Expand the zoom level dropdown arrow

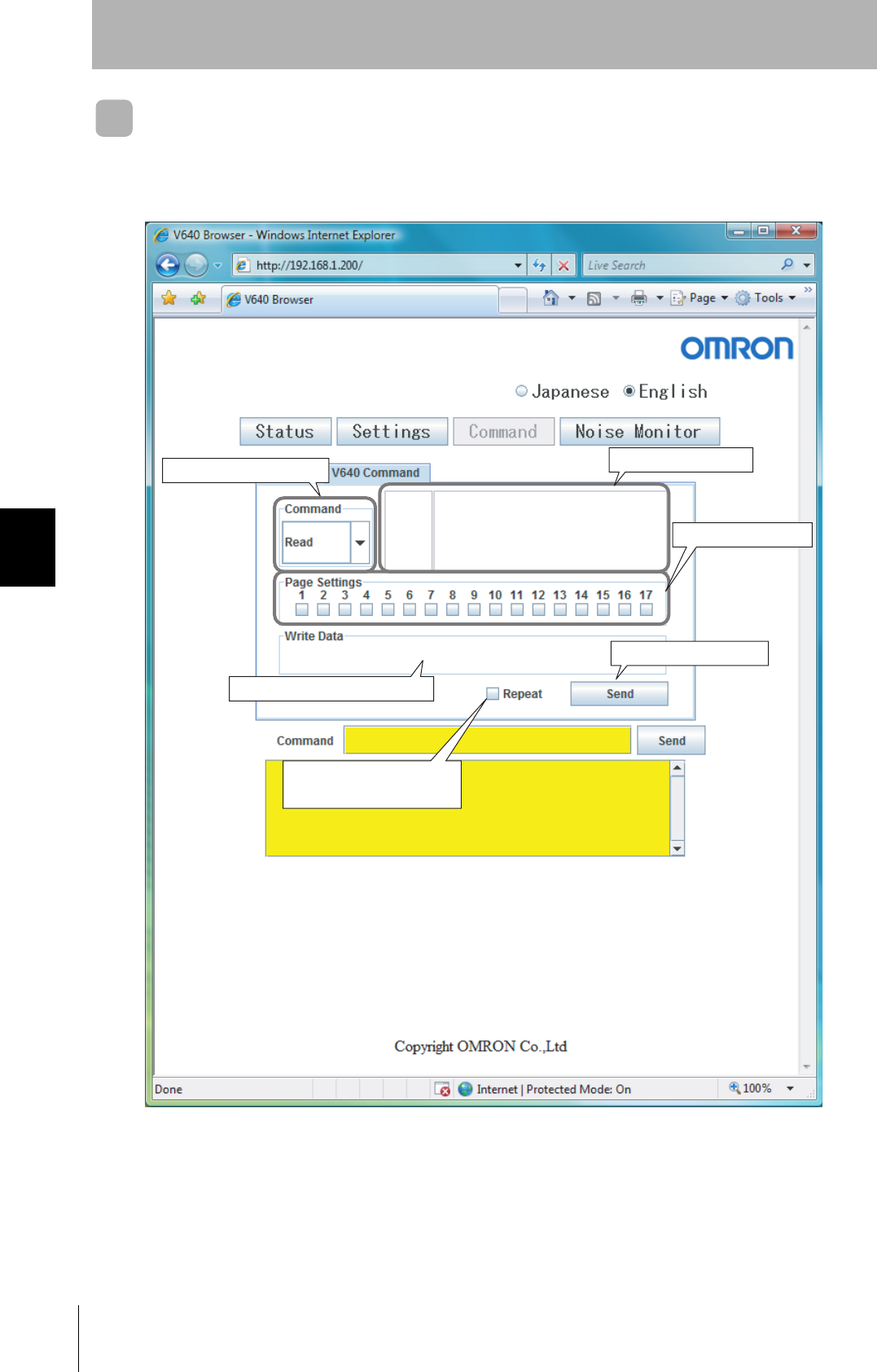click(790, 1088)
